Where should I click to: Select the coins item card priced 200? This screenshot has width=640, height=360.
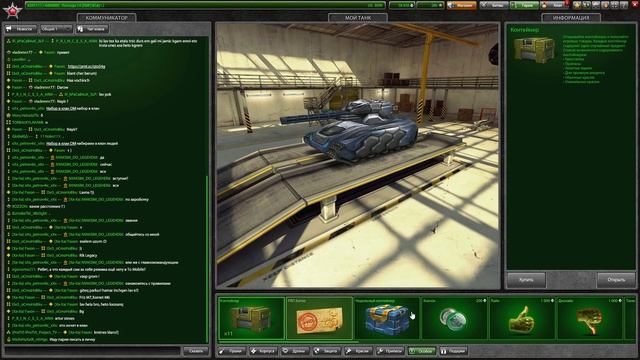tap(454, 318)
